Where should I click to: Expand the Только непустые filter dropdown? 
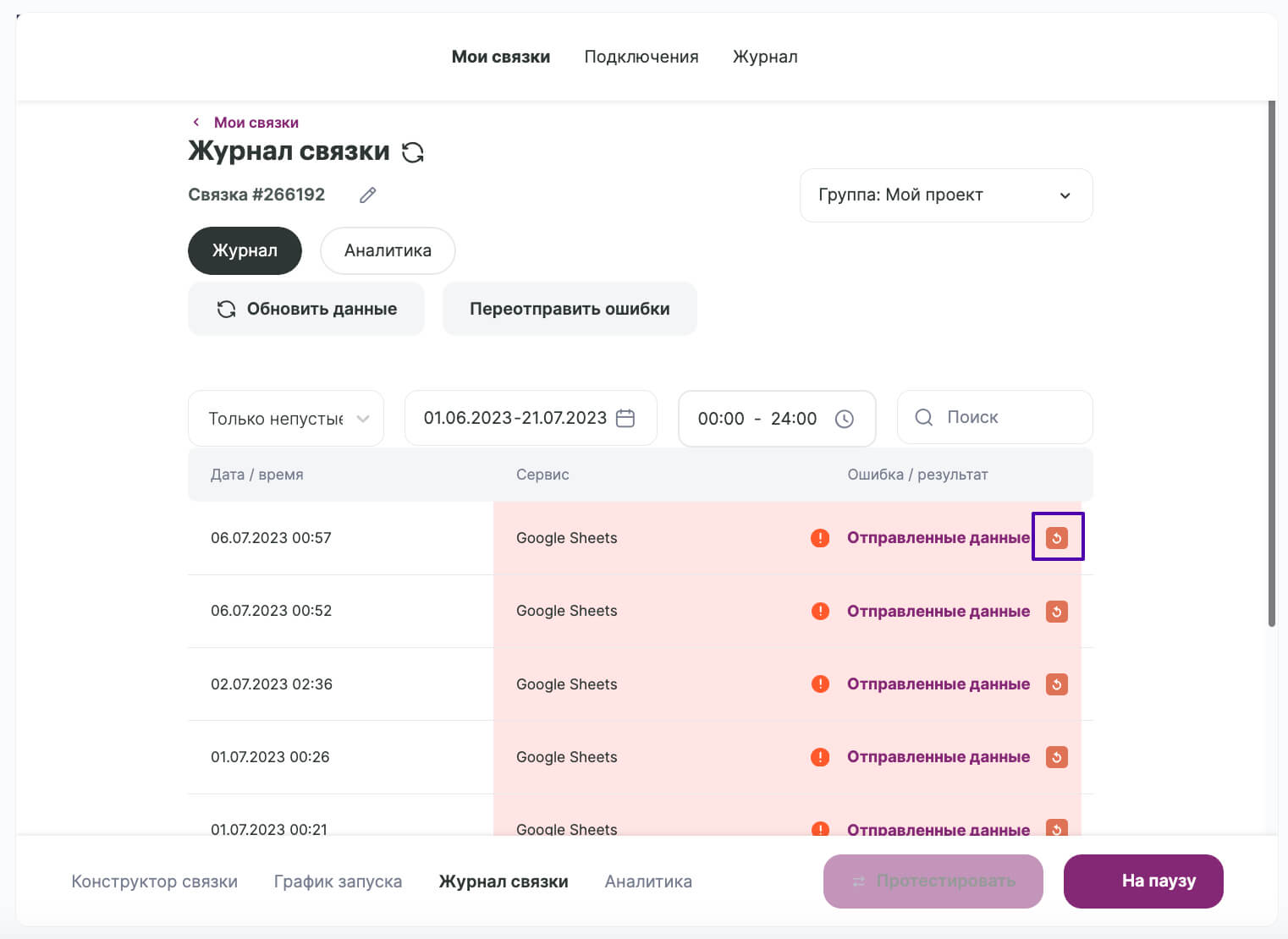pyautogui.click(x=286, y=418)
